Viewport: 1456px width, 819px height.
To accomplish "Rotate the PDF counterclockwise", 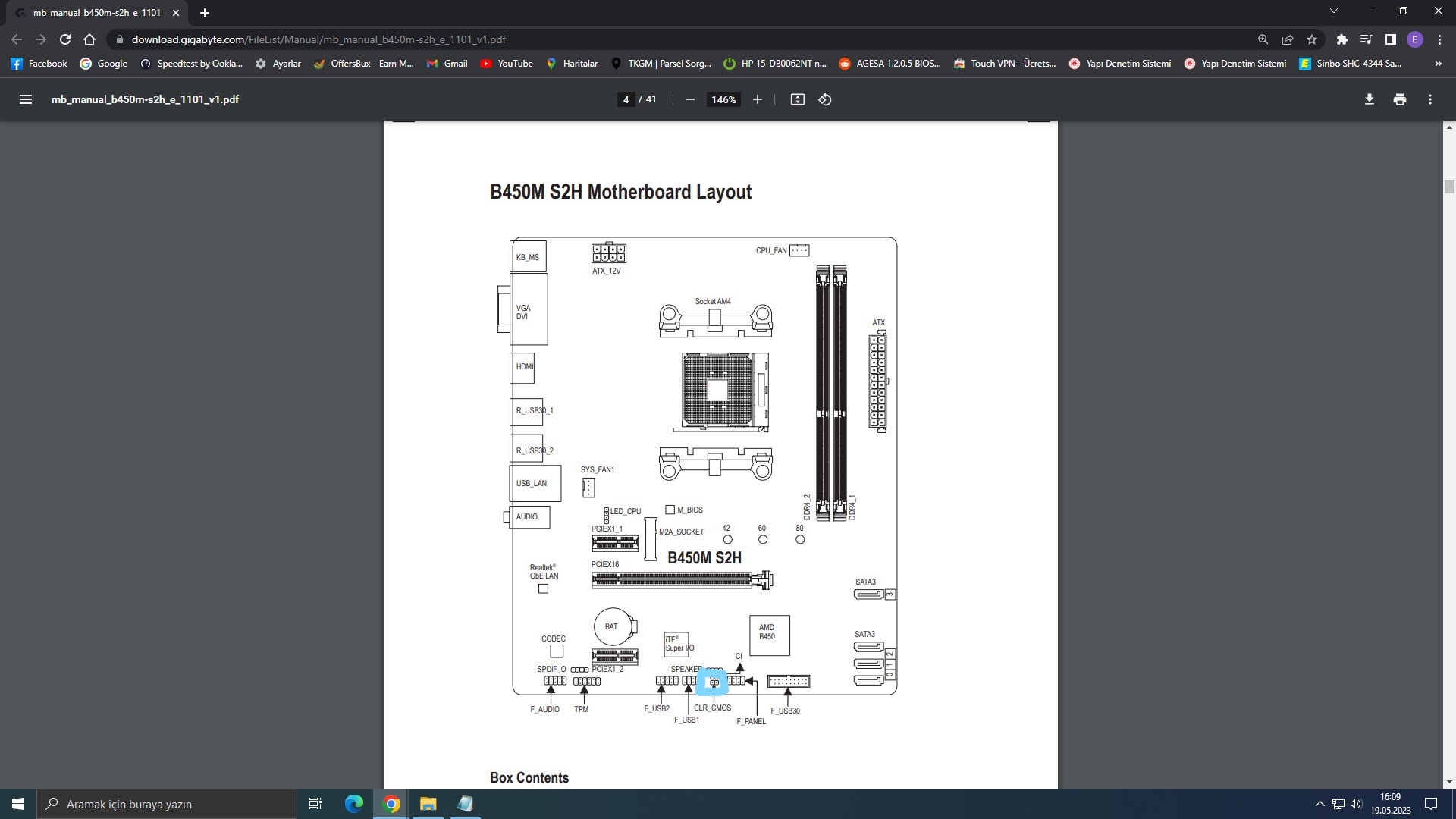I will (x=825, y=99).
